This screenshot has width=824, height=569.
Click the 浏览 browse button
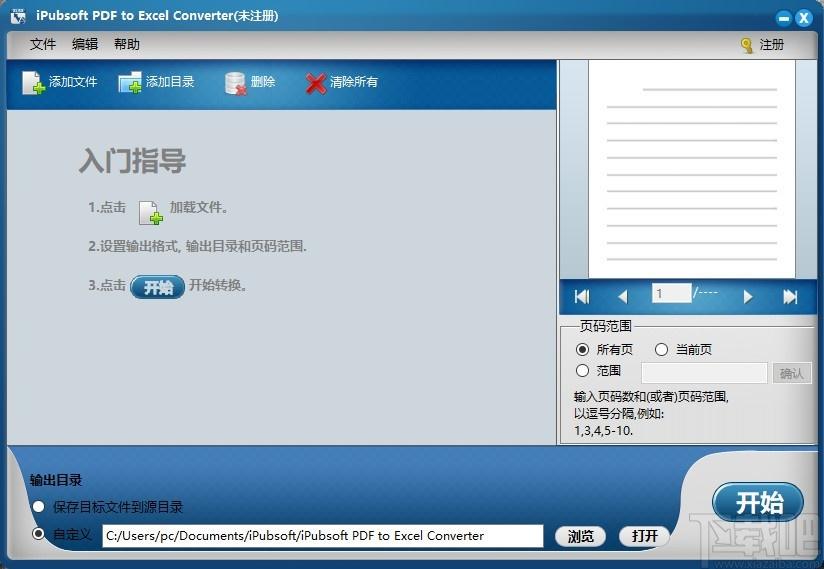click(x=580, y=536)
